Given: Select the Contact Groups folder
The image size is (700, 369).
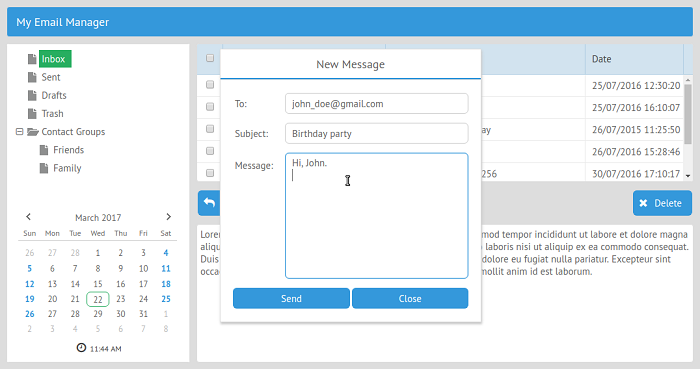Looking at the screenshot, I should 73,132.
